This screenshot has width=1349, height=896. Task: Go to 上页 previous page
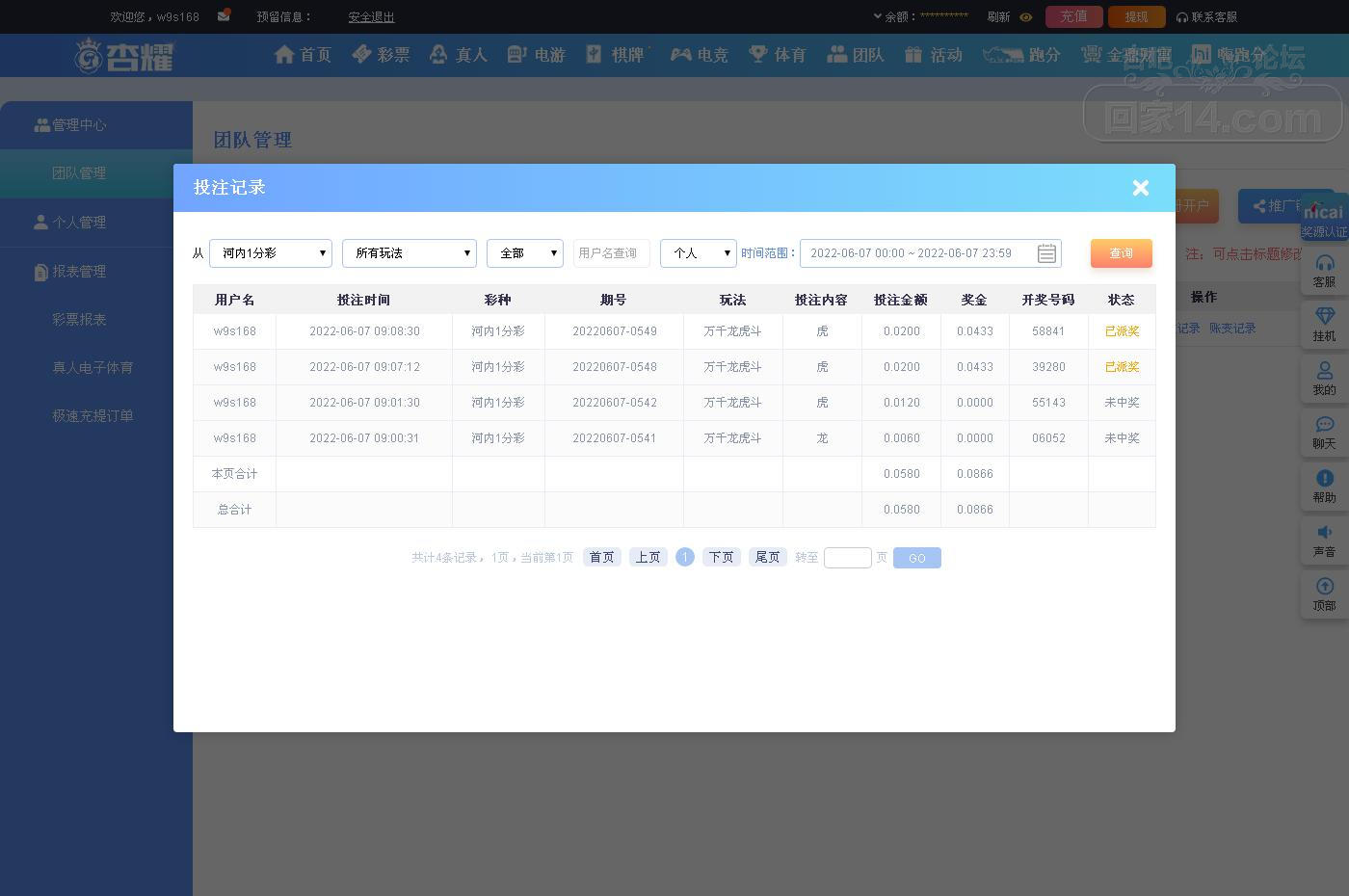(648, 558)
